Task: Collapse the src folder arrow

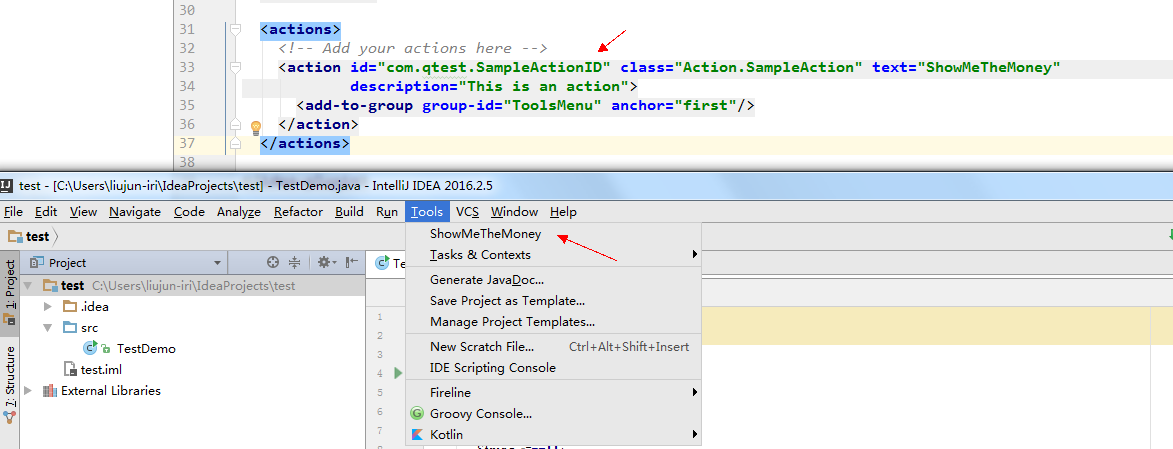Action: tap(48, 328)
